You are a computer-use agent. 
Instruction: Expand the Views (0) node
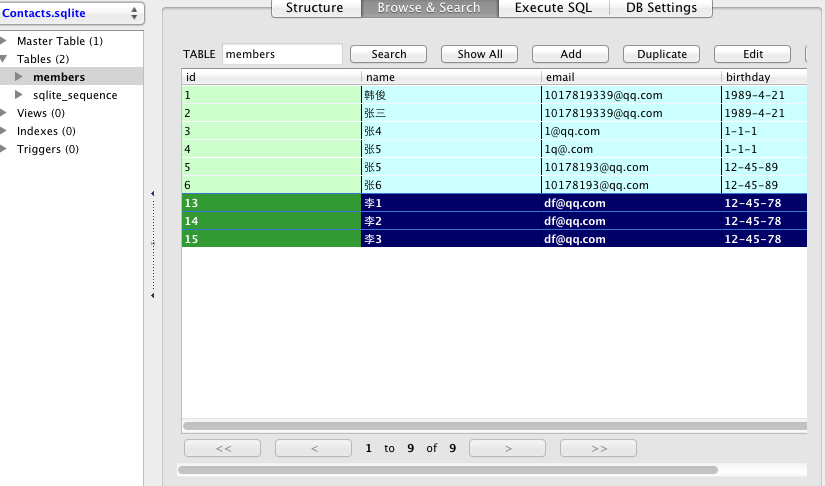click(3, 113)
